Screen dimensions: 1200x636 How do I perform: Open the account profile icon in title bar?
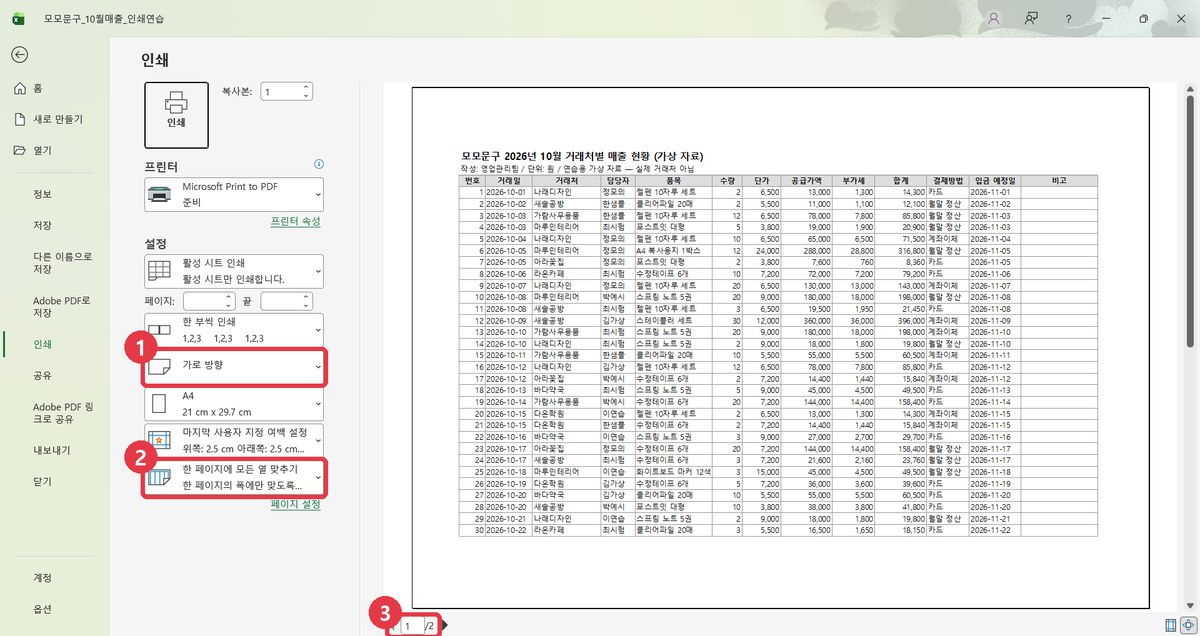993,19
